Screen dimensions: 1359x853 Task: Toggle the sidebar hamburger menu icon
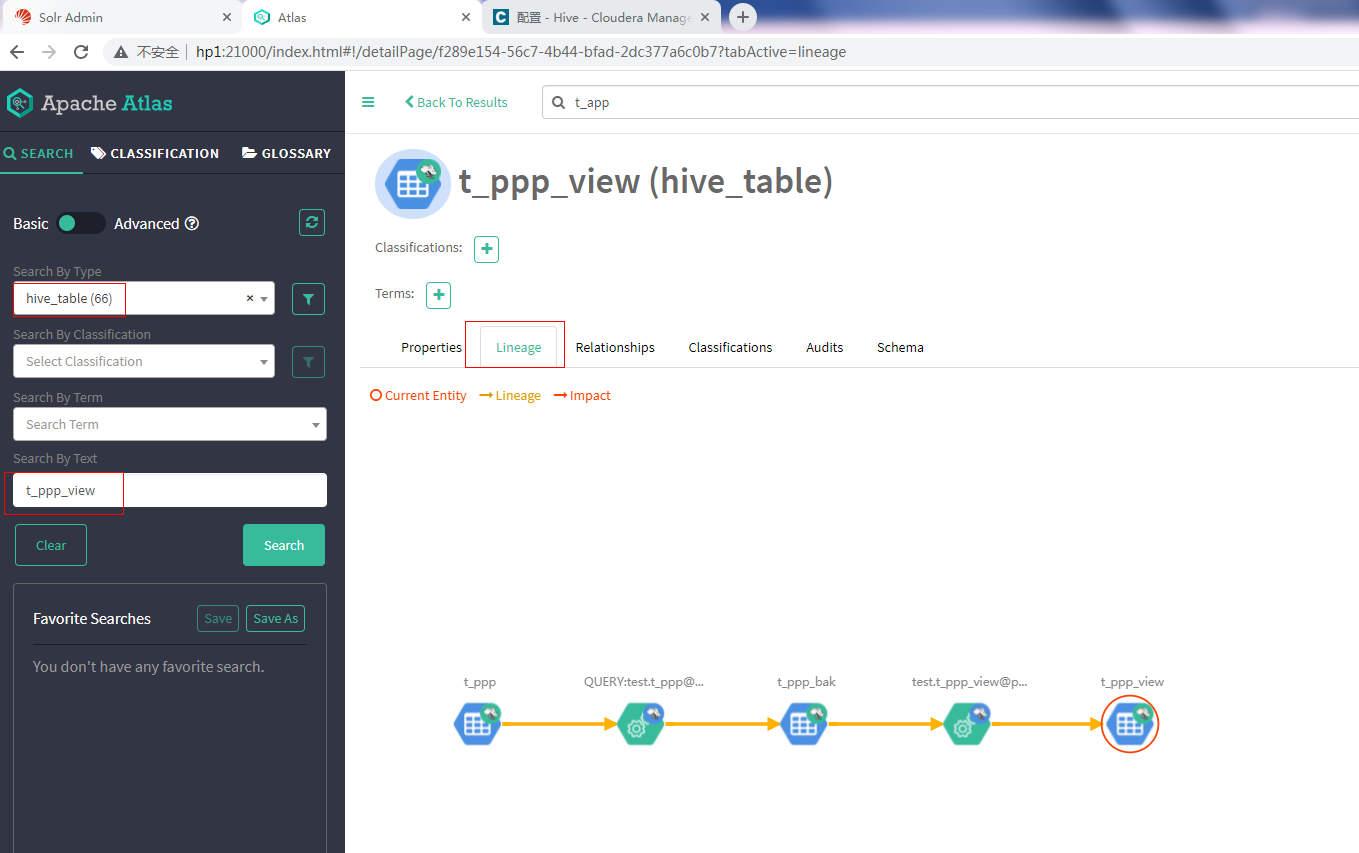click(368, 102)
